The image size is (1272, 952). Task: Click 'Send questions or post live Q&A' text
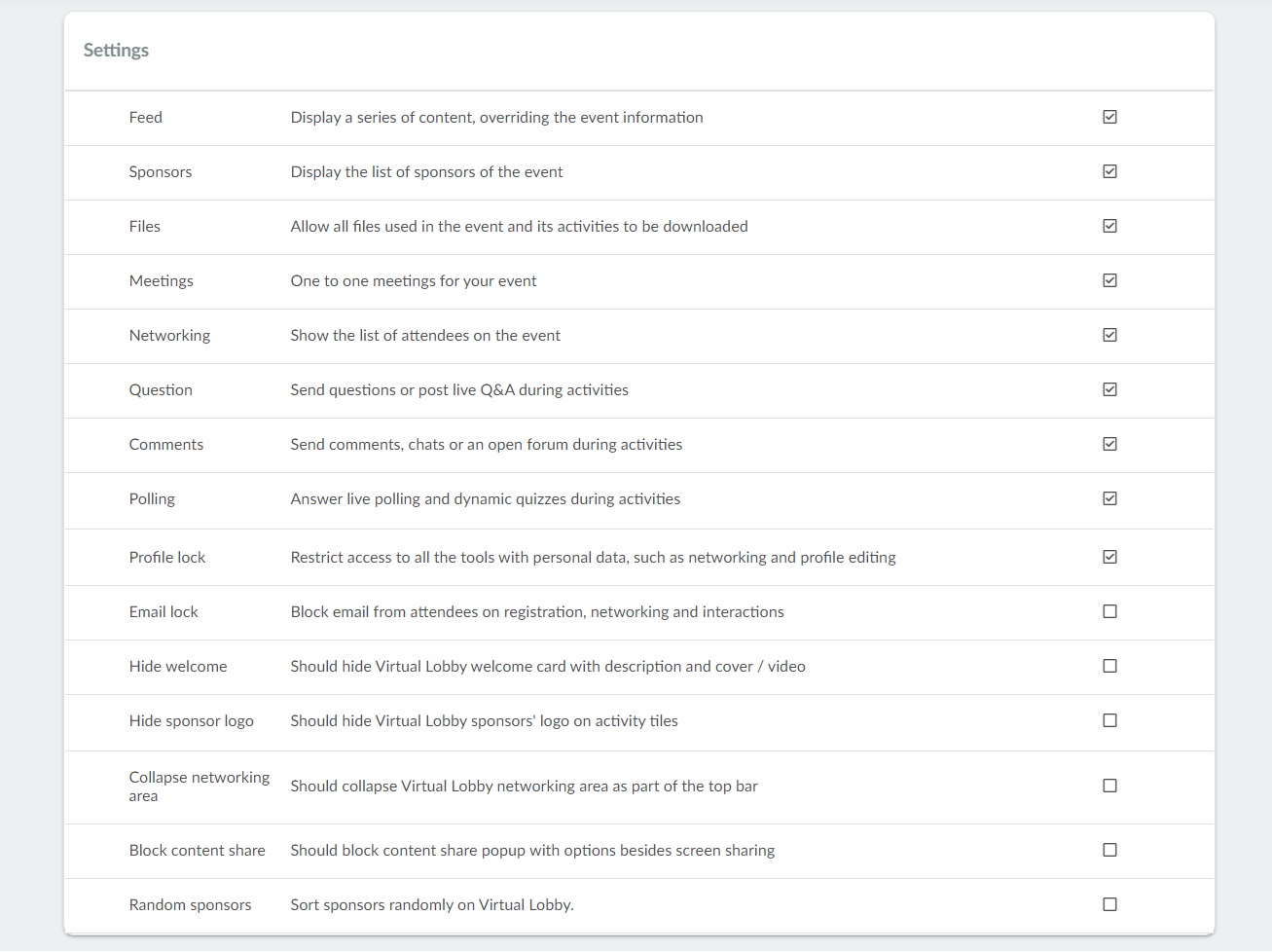click(x=459, y=390)
